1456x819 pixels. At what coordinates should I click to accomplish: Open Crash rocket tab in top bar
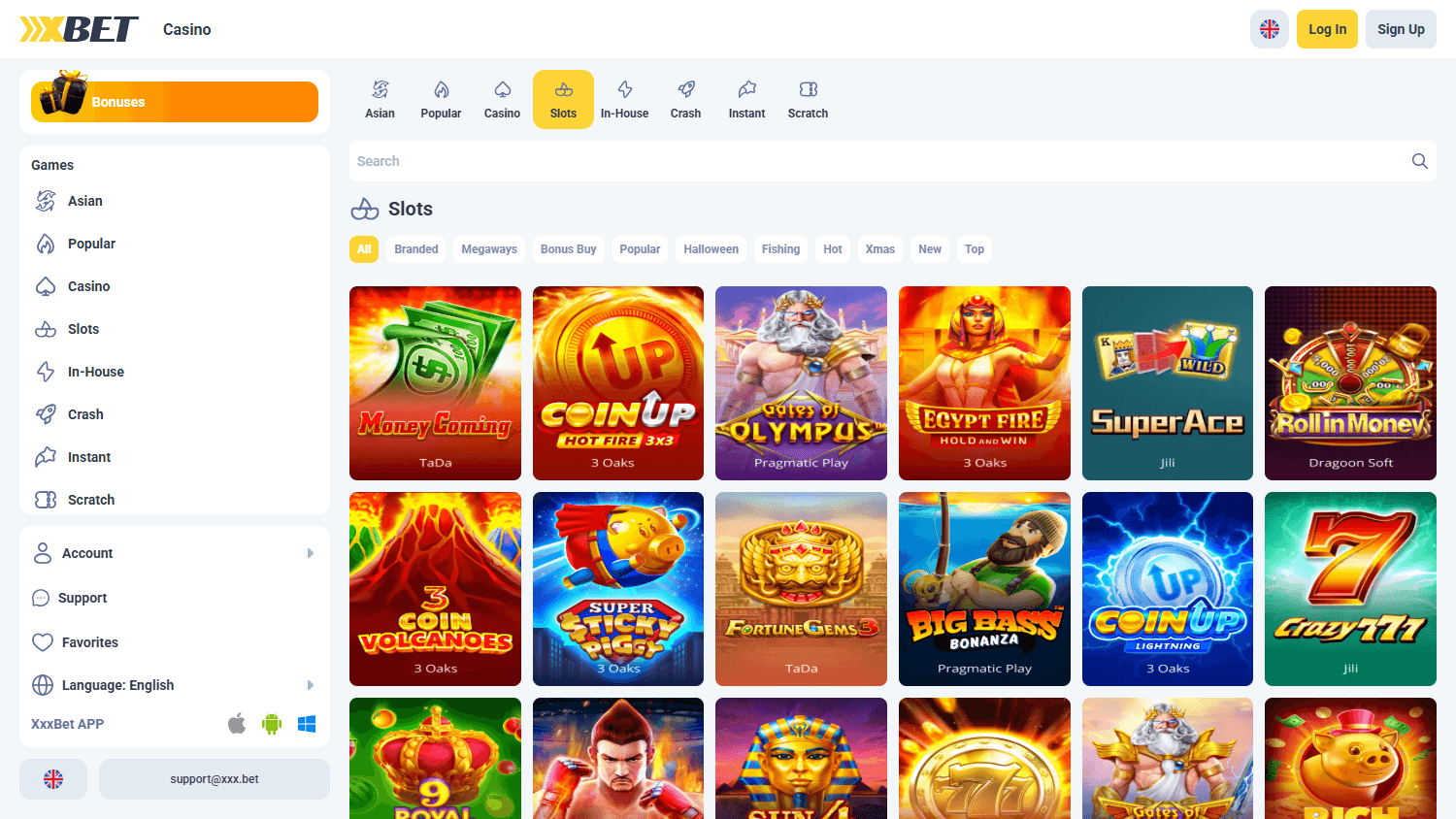(685, 99)
